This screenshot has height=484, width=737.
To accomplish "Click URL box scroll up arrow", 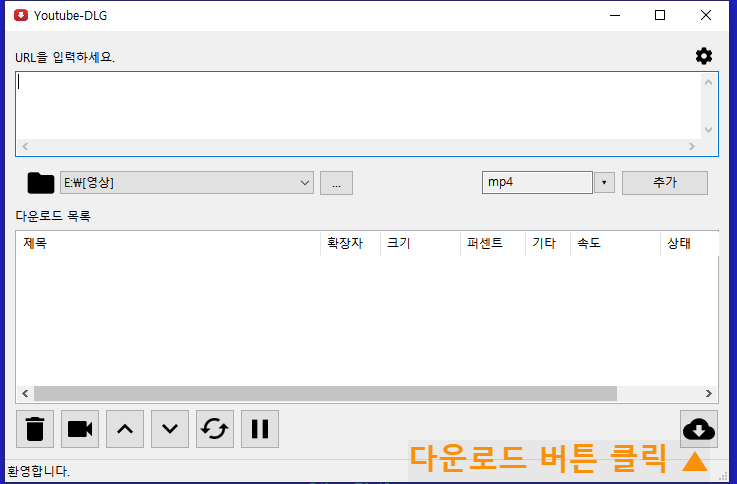I will (708, 82).
